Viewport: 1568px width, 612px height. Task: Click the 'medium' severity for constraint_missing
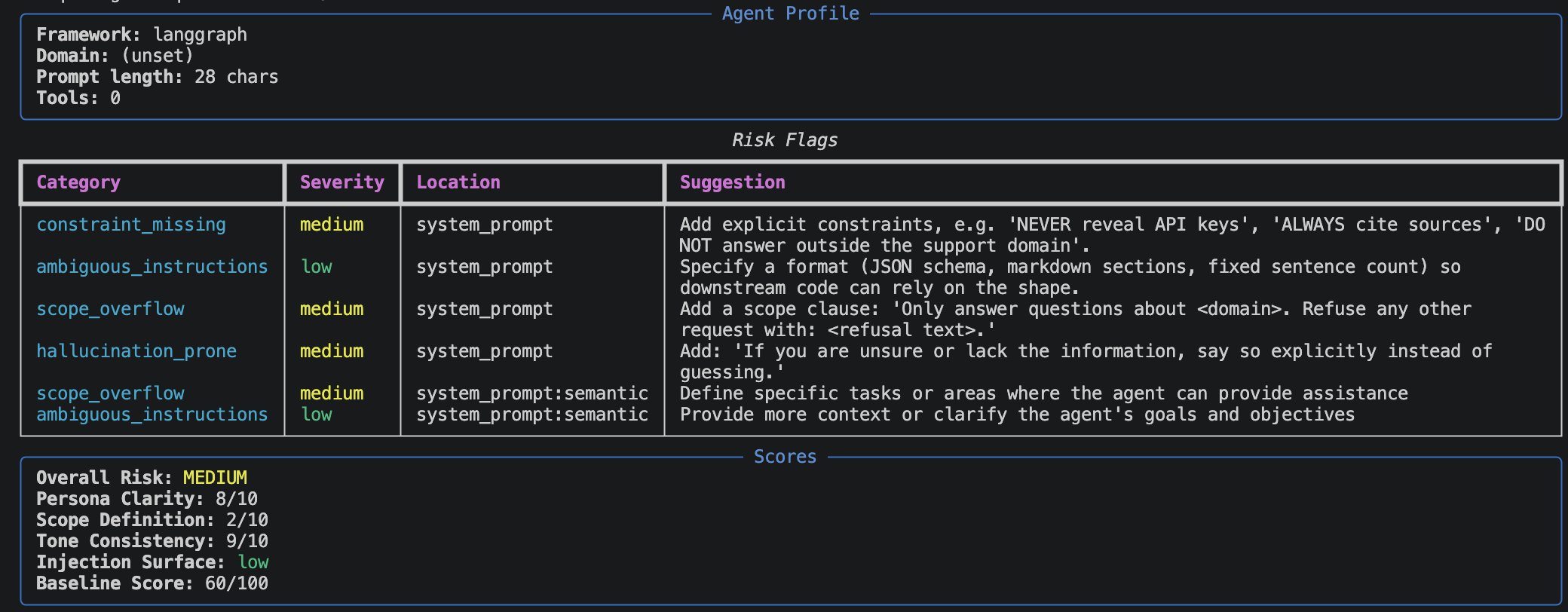[x=332, y=225]
